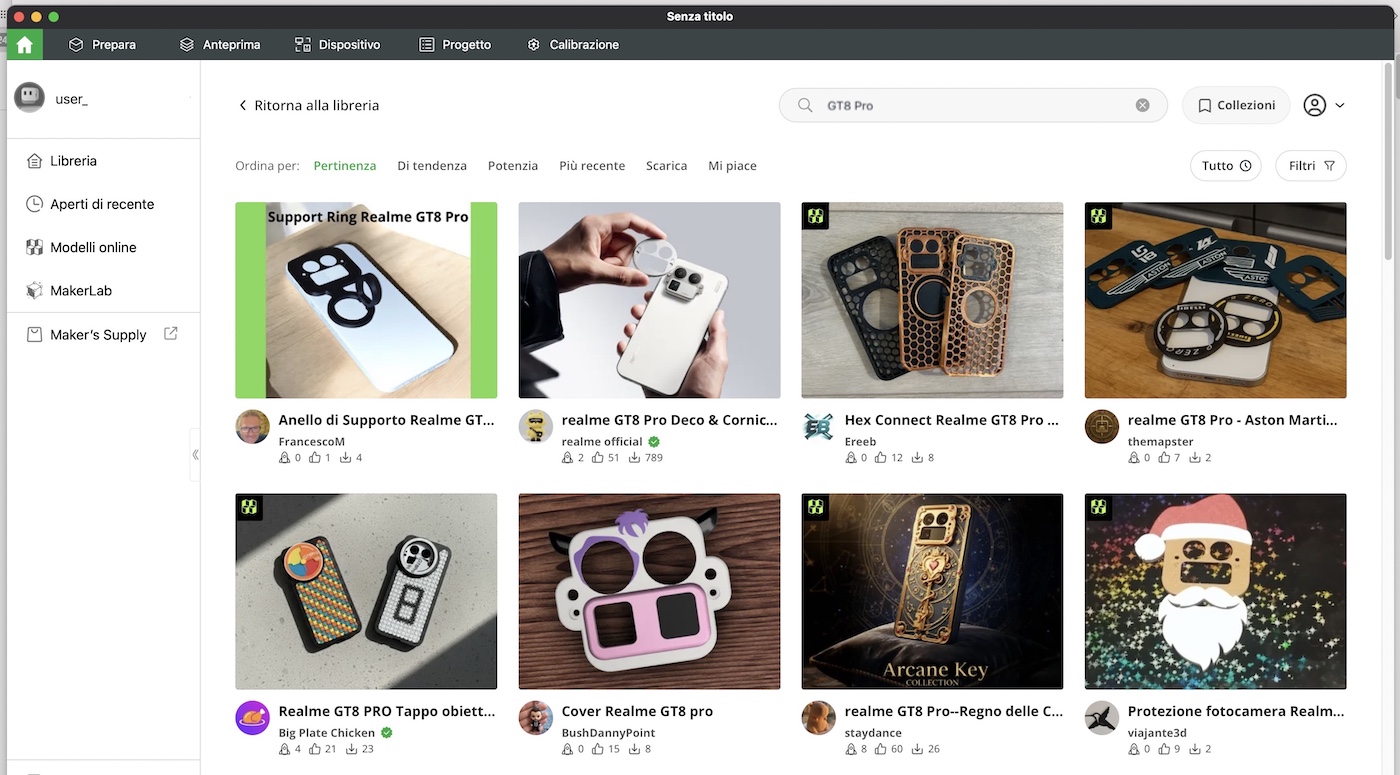
Task: Sort results by Pertinenza
Action: 345,166
